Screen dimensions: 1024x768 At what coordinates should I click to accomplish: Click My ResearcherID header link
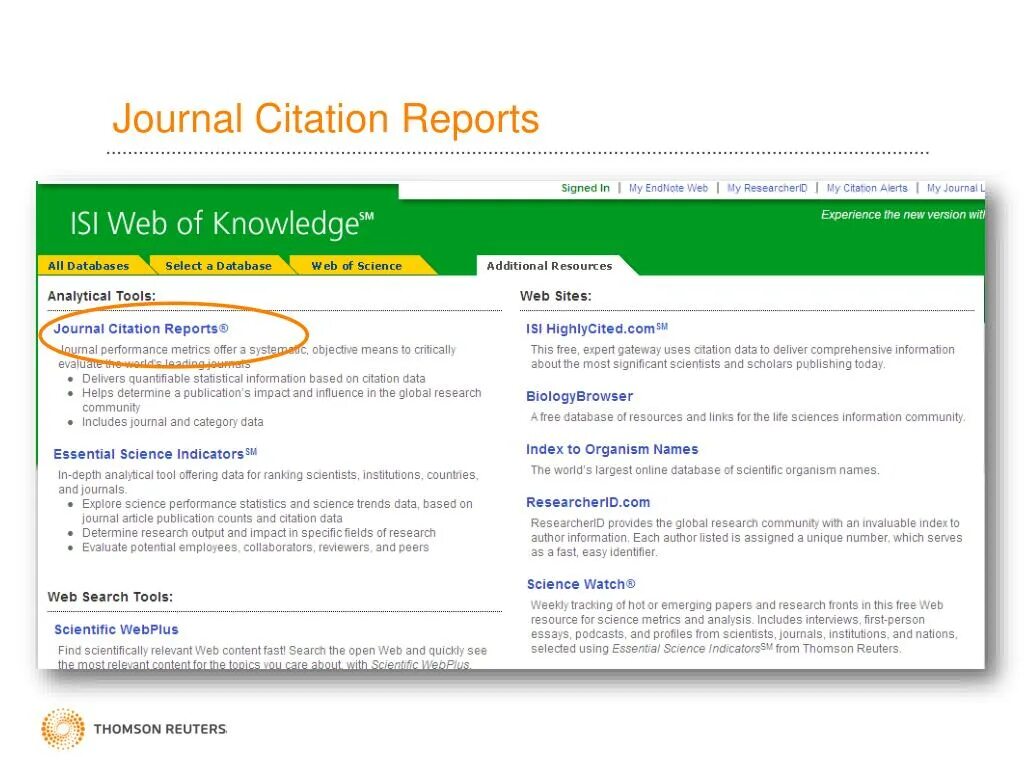coord(767,188)
